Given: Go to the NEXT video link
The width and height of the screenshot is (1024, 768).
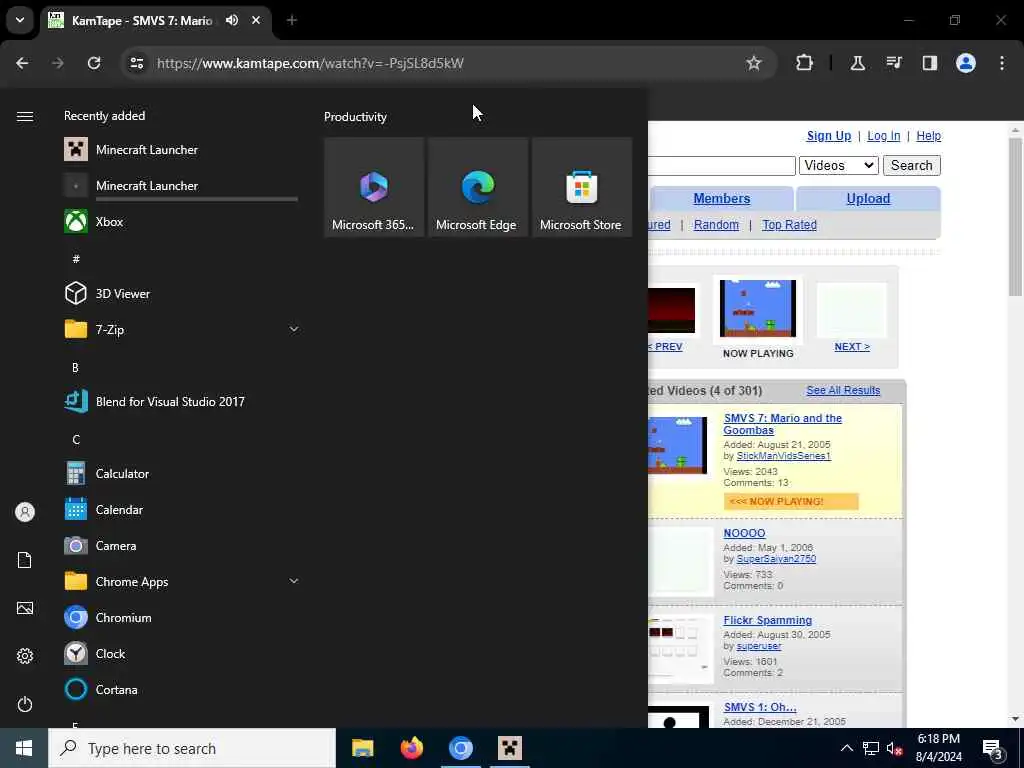Looking at the screenshot, I should [852, 347].
